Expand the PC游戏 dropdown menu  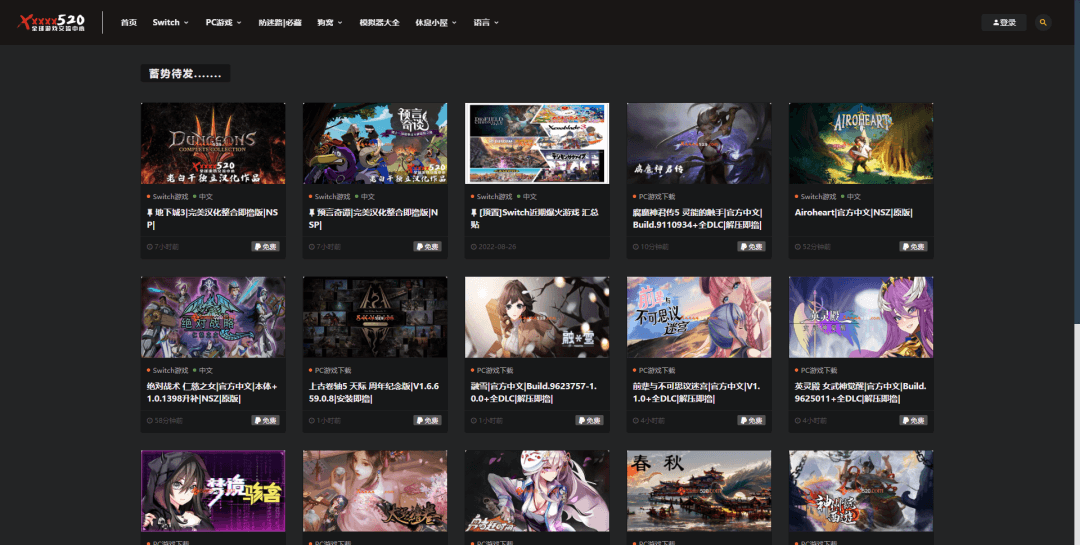(223, 22)
